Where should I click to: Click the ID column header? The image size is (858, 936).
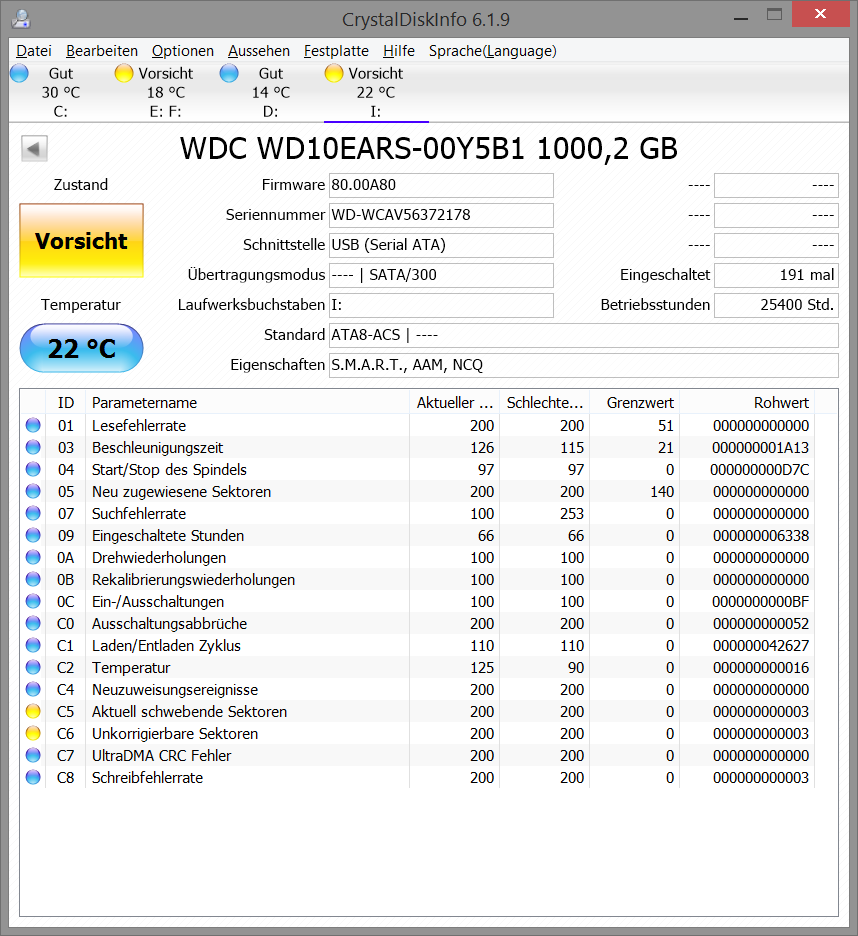(66, 403)
